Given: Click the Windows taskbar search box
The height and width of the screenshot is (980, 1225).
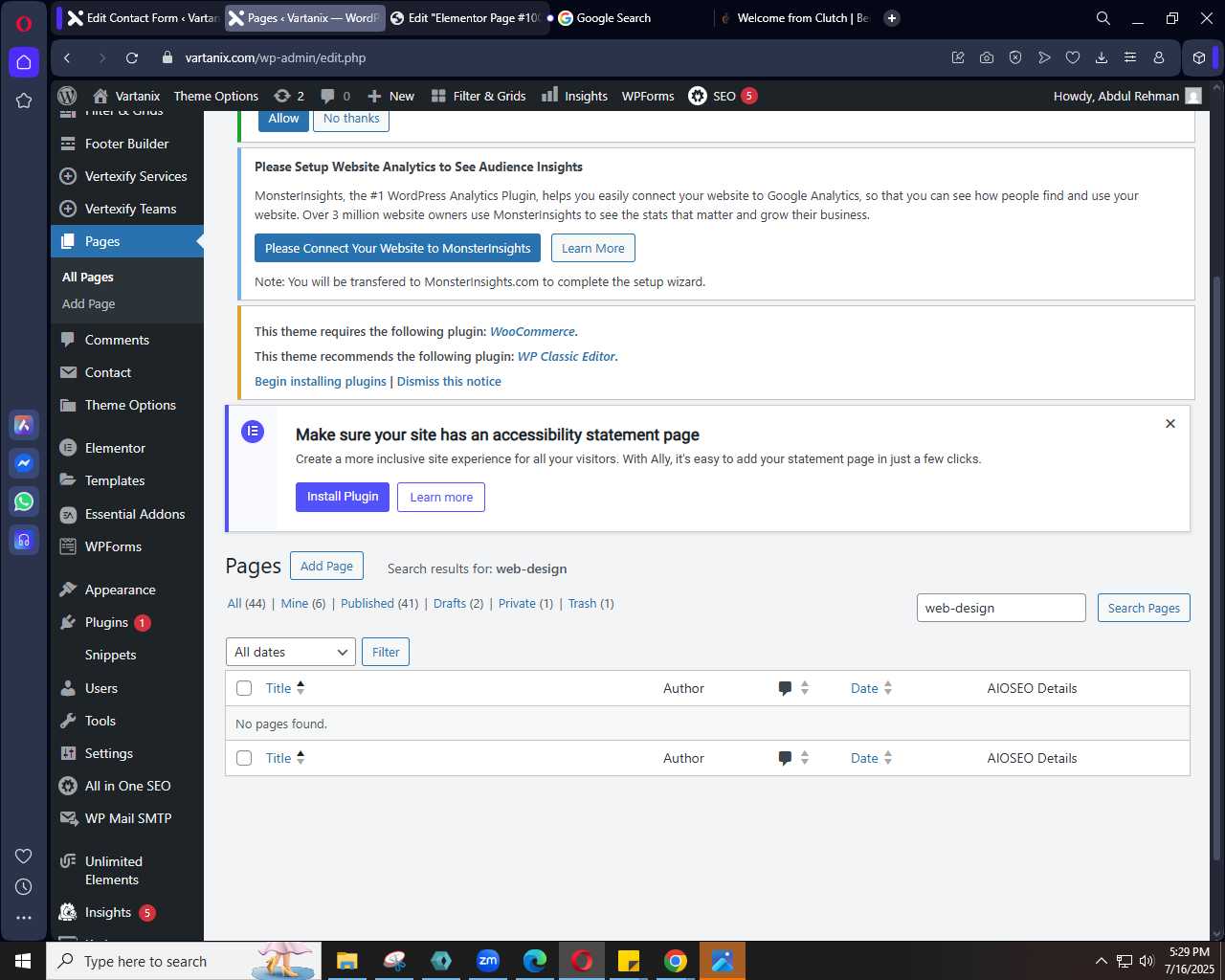Looking at the screenshot, I should pos(182,961).
